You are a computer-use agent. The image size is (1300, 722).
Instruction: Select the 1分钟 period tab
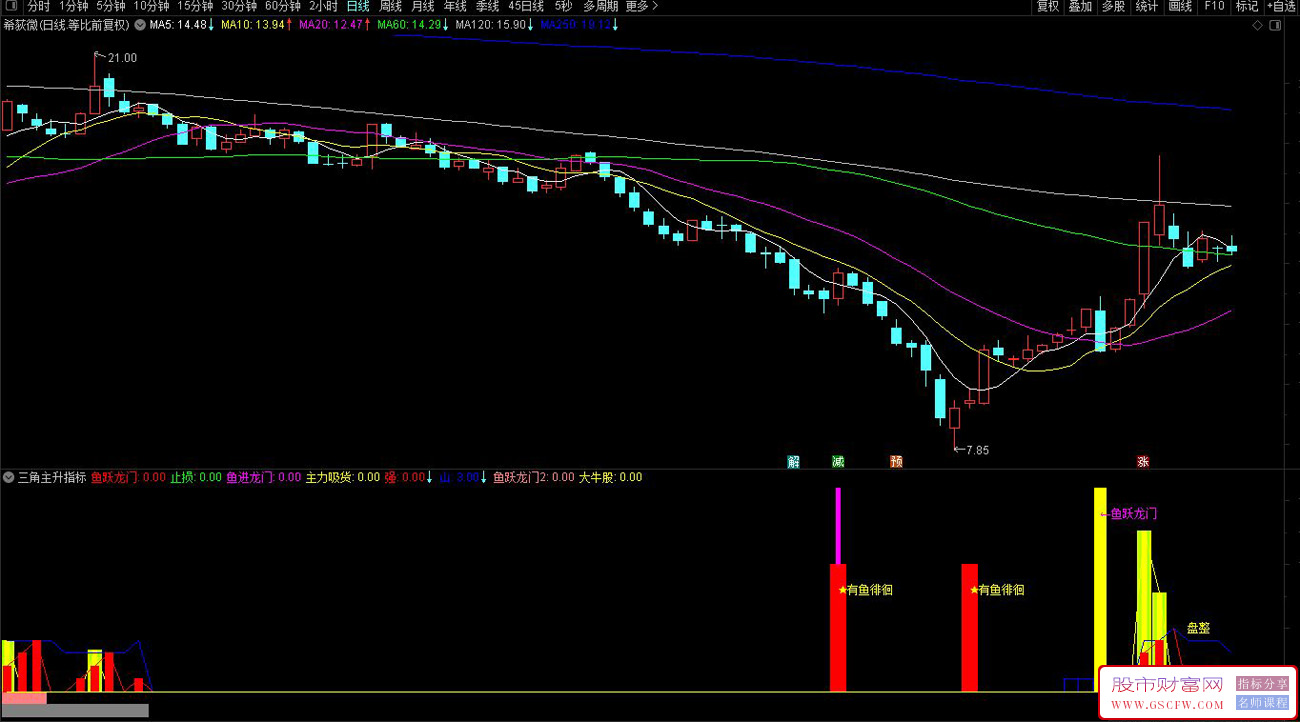pos(74,6)
